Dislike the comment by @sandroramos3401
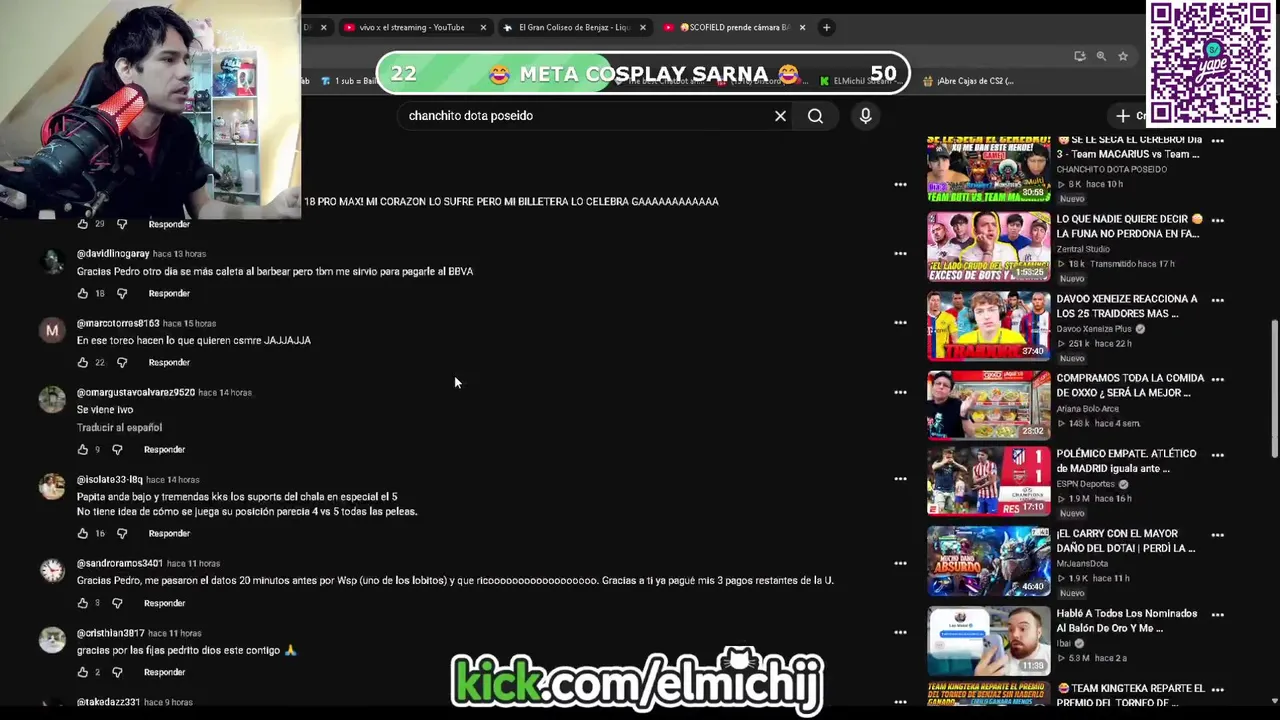Screen dimensions: 1280x720 [x=117, y=603]
